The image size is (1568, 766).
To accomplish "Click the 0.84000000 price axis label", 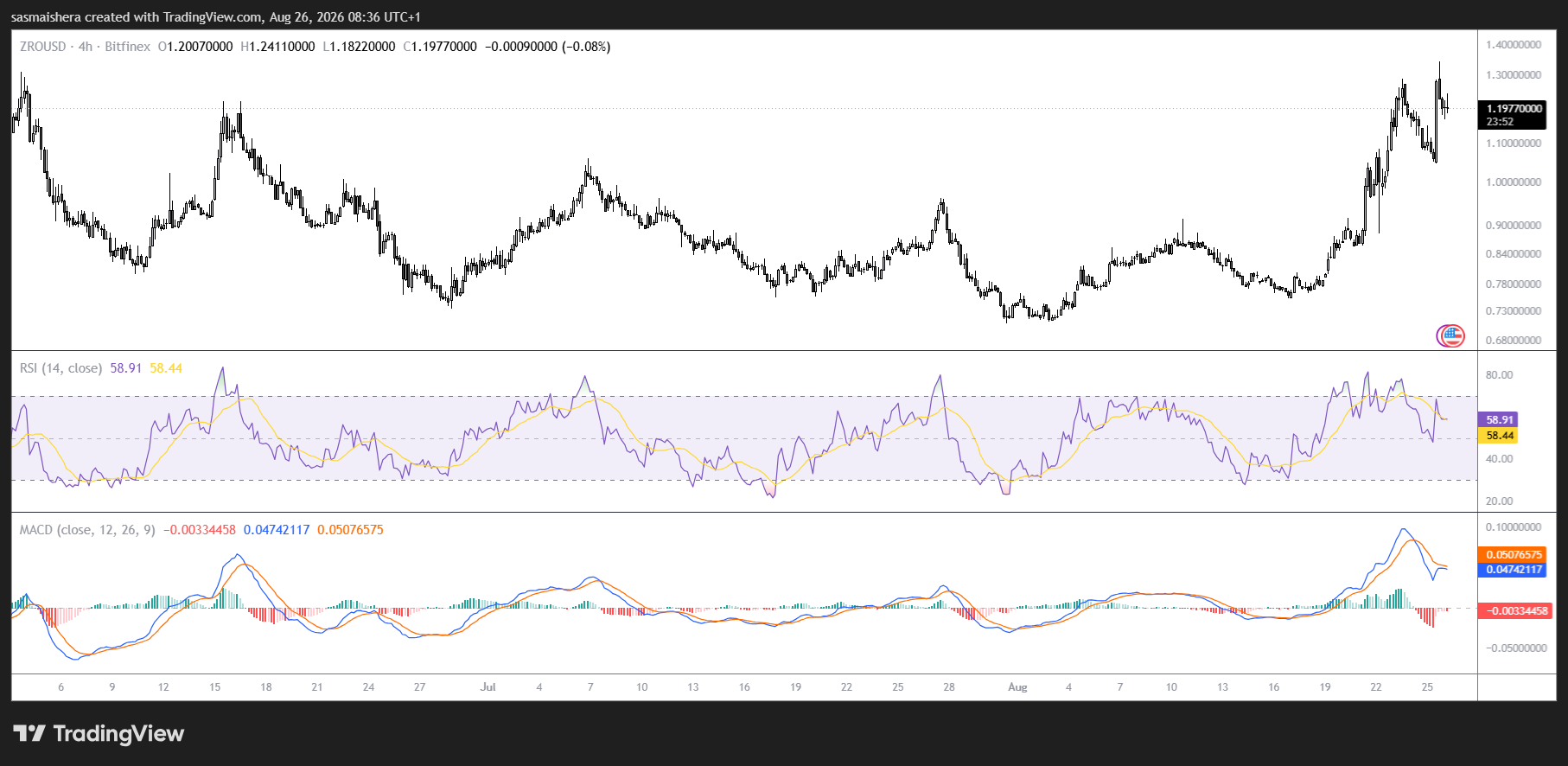I will pos(1514,254).
